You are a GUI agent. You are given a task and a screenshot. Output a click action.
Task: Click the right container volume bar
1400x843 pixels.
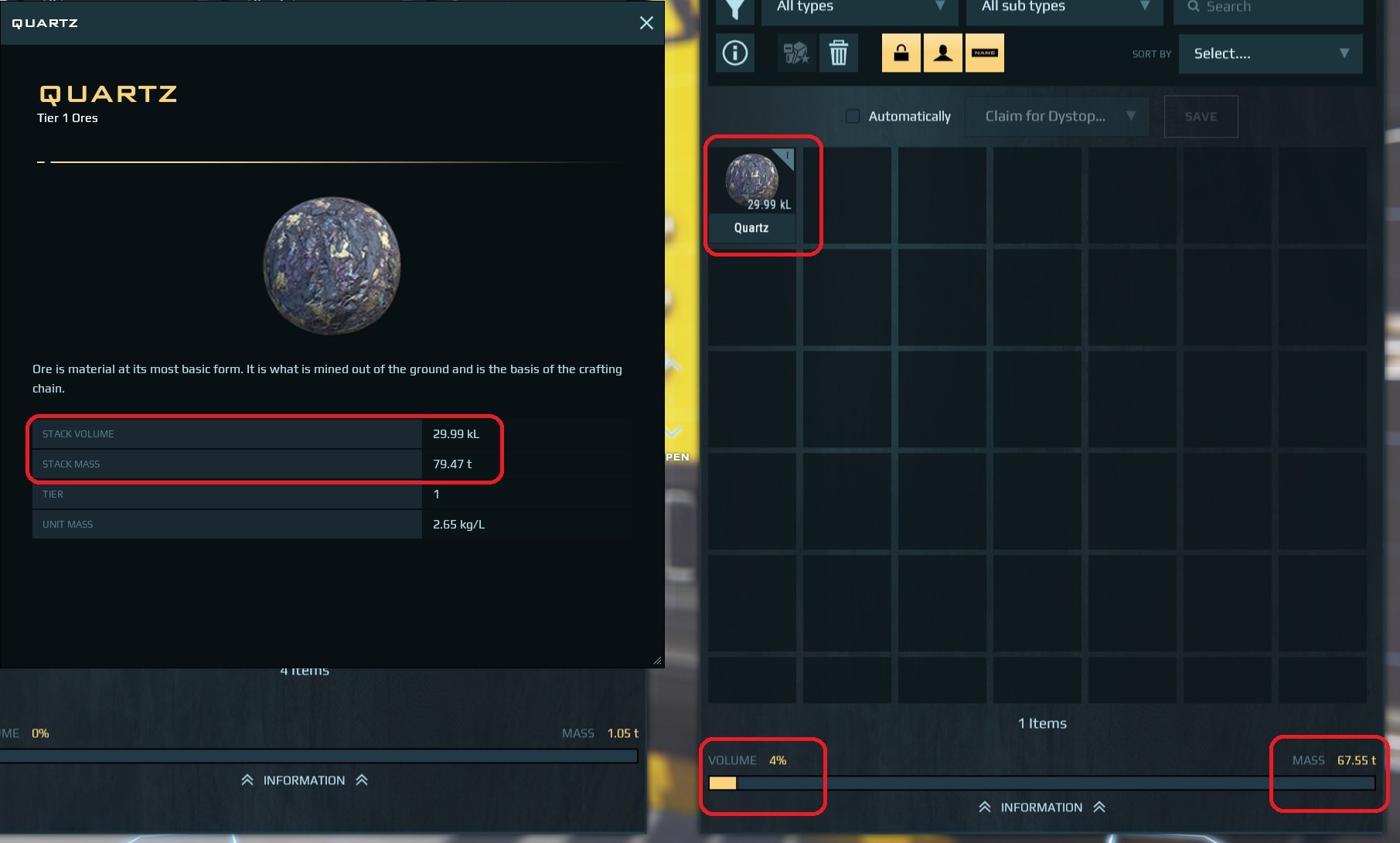pyautogui.click(x=1041, y=783)
